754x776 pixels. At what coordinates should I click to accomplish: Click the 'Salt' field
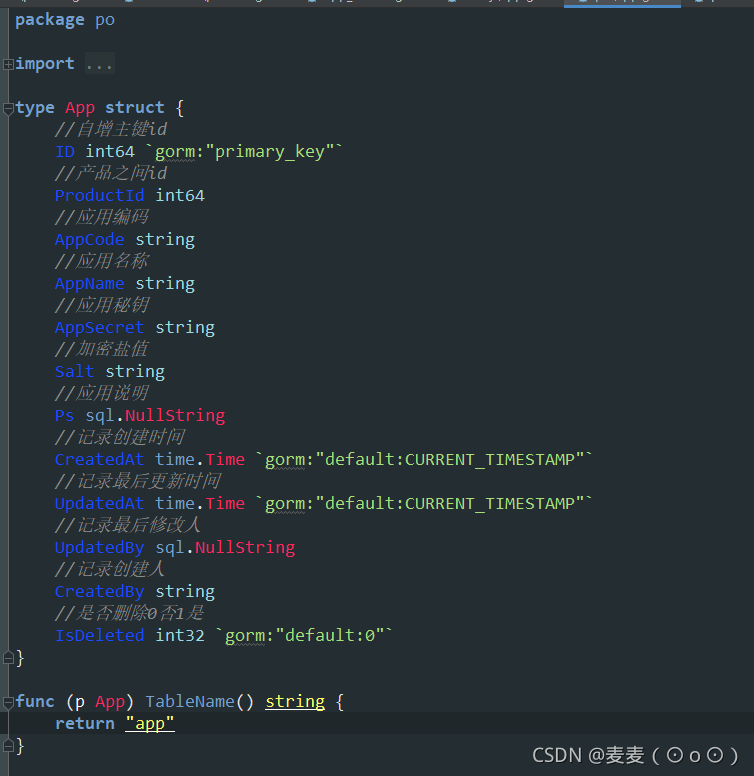click(x=74, y=371)
